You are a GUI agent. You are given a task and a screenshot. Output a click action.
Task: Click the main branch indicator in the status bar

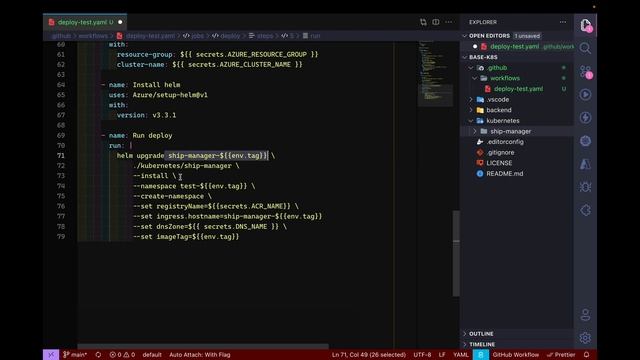point(75,355)
